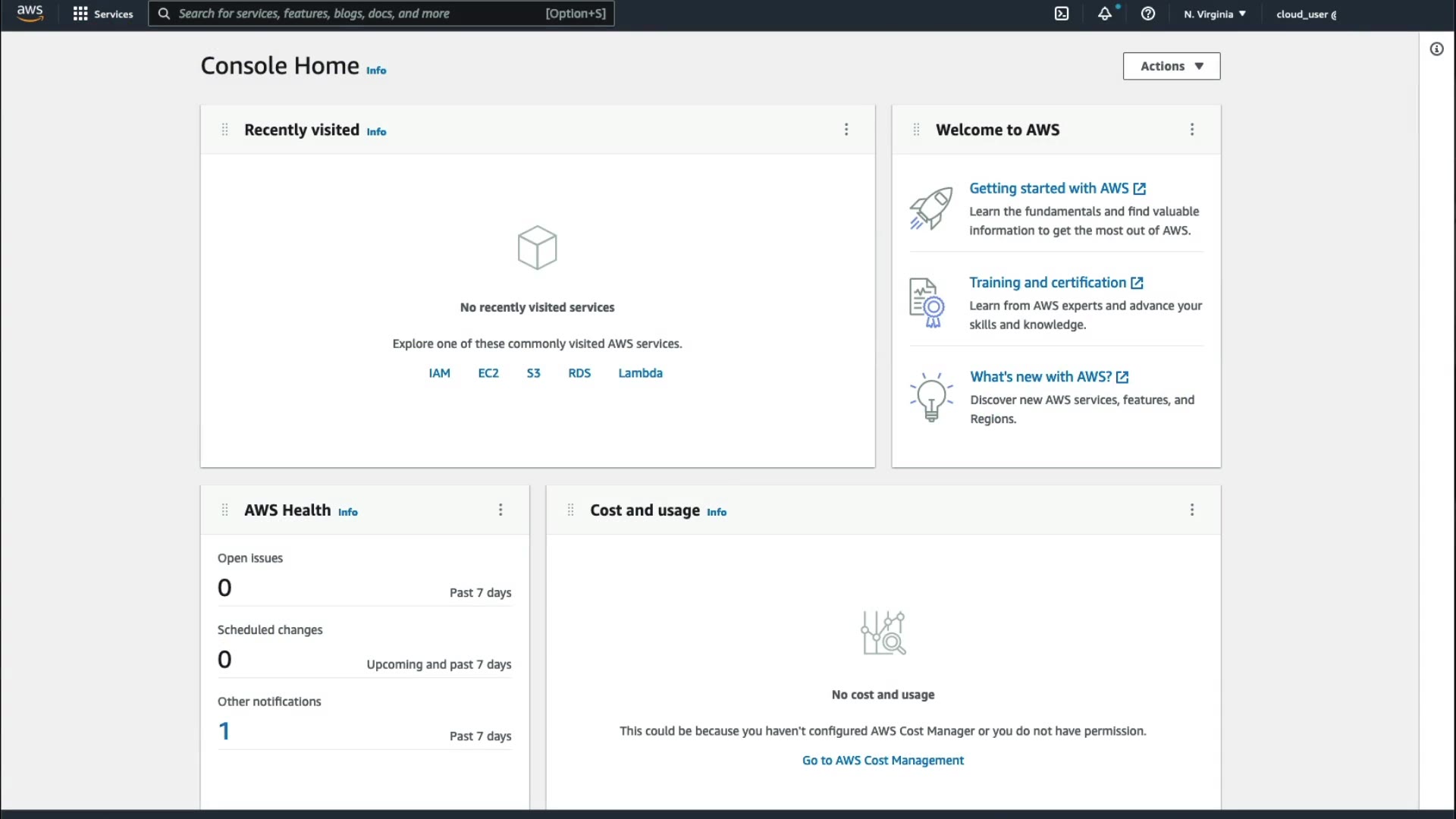Expand the Actions dropdown
1456x819 pixels.
click(1171, 66)
